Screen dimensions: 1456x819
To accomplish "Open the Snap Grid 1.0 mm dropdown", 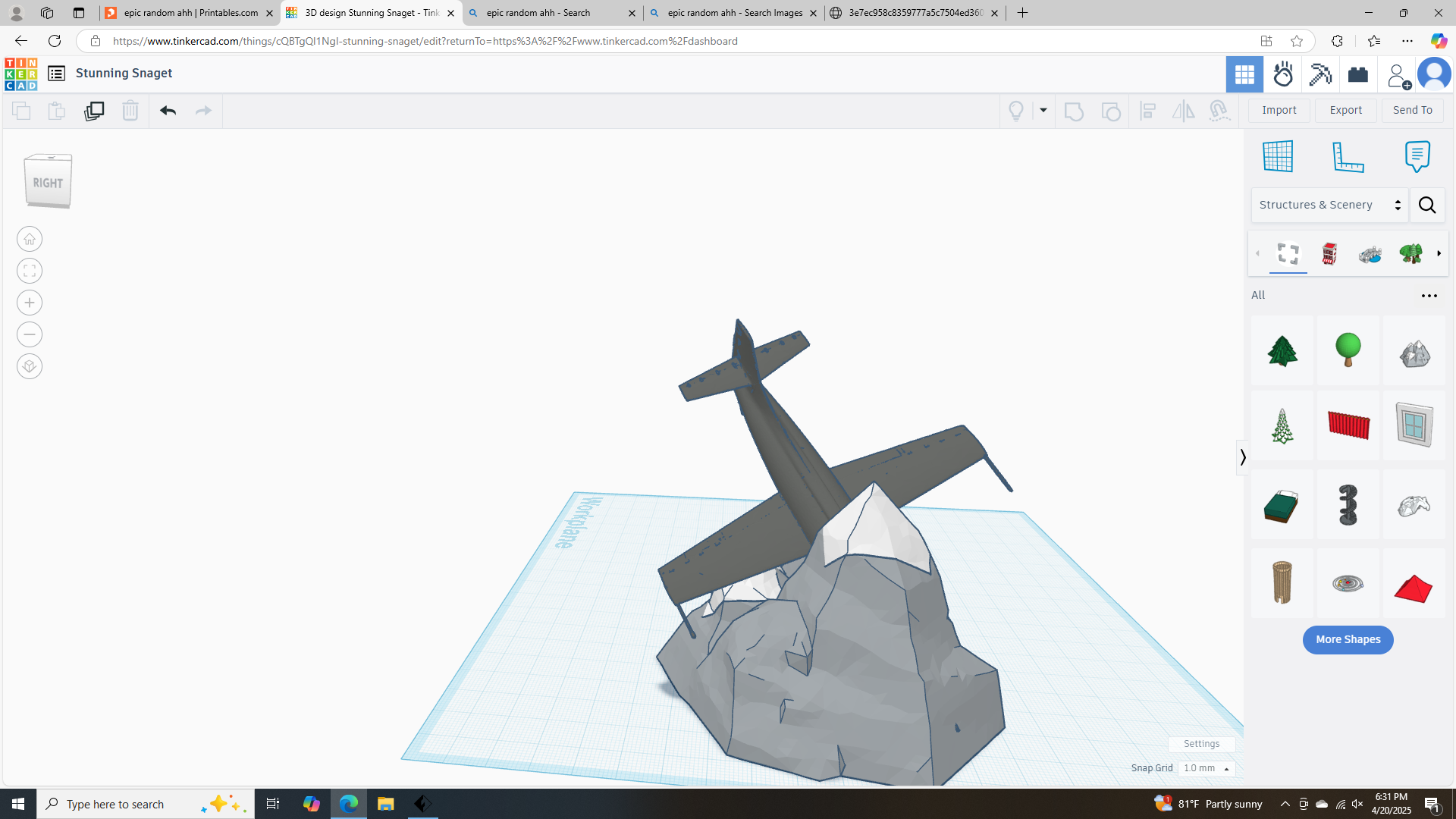I will (1207, 768).
